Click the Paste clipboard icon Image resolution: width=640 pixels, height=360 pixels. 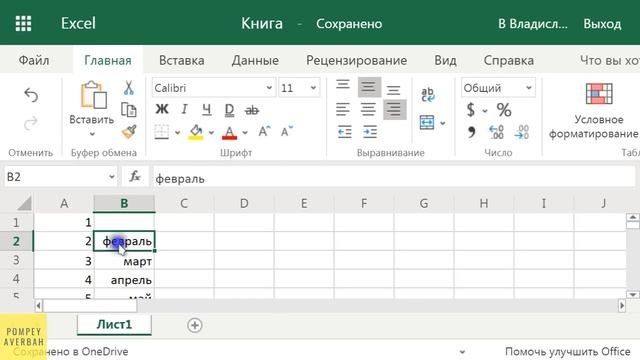coord(93,95)
